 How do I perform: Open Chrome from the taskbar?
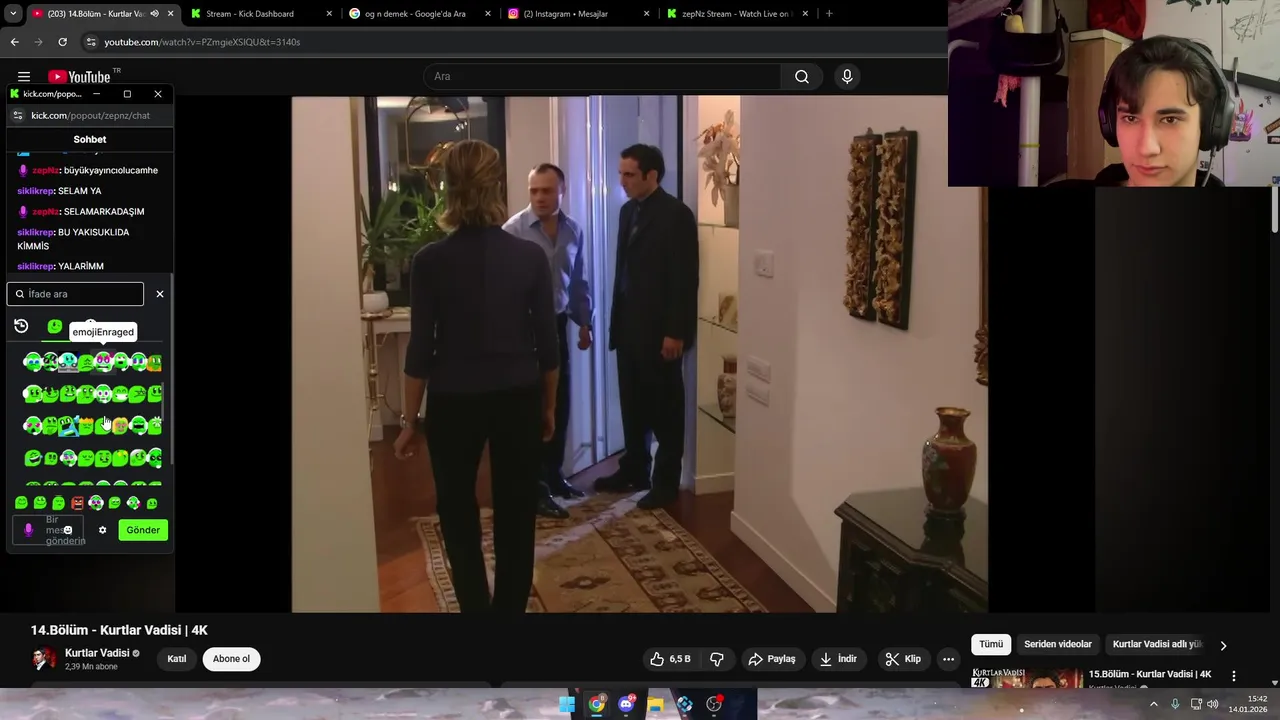pyautogui.click(x=597, y=705)
